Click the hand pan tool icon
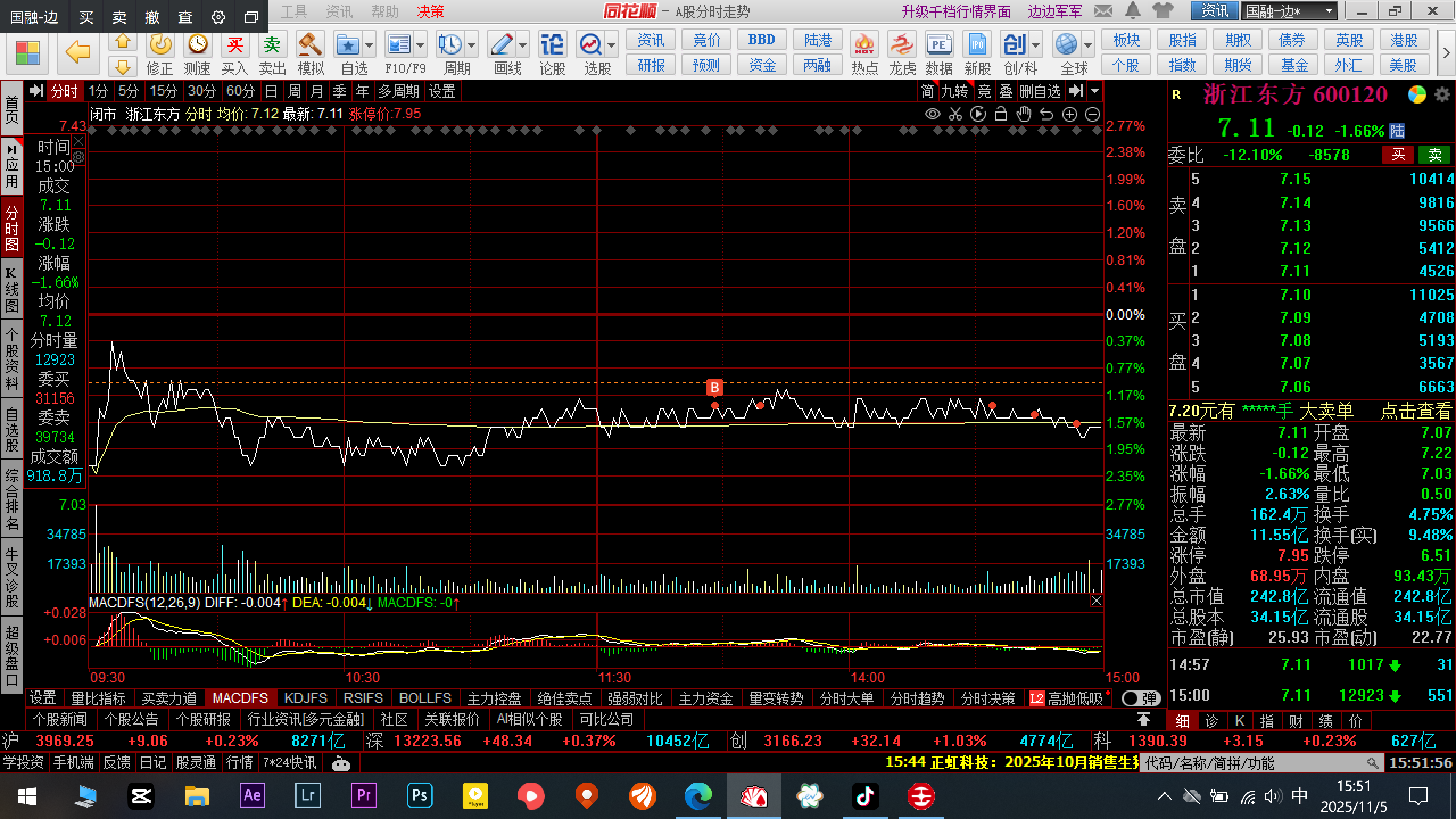 1024,115
